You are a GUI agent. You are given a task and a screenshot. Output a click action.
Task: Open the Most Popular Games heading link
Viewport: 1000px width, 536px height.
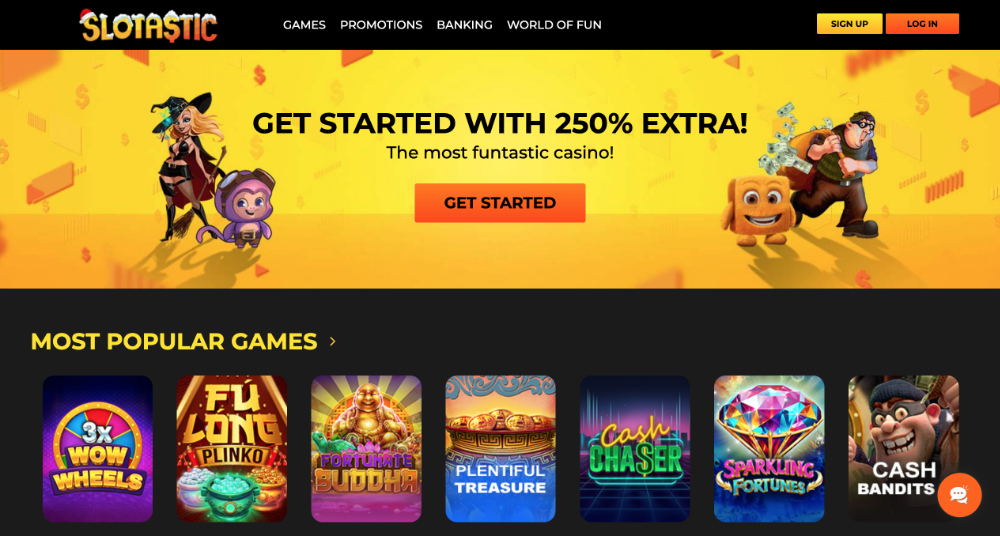tap(174, 341)
